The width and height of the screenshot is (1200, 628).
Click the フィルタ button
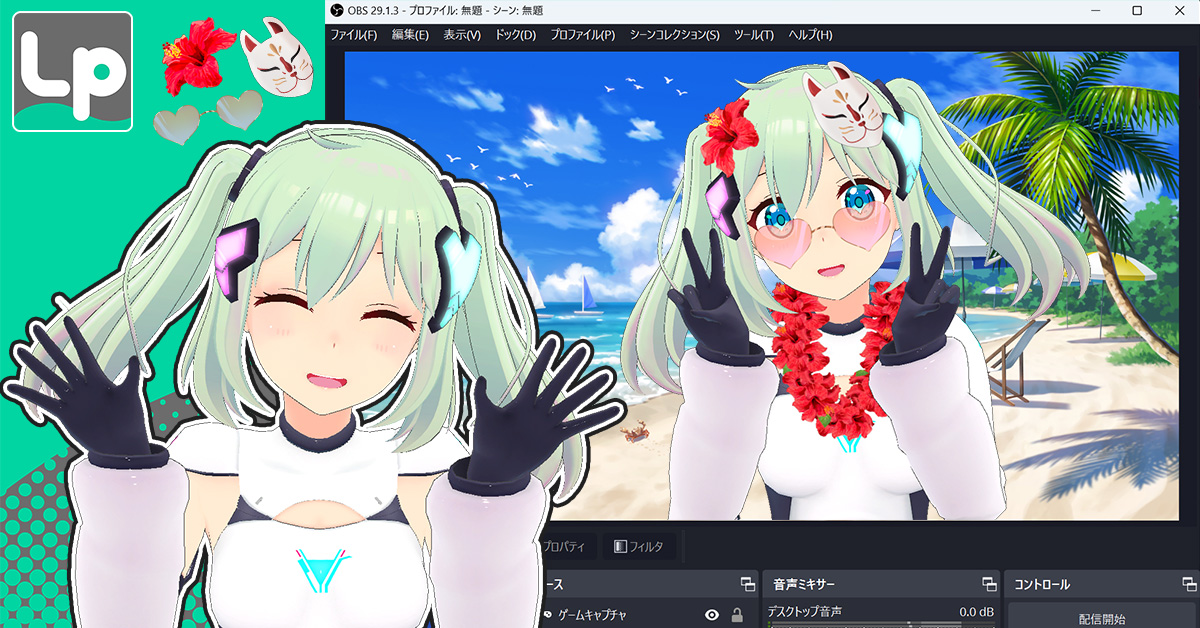coord(644,546)
